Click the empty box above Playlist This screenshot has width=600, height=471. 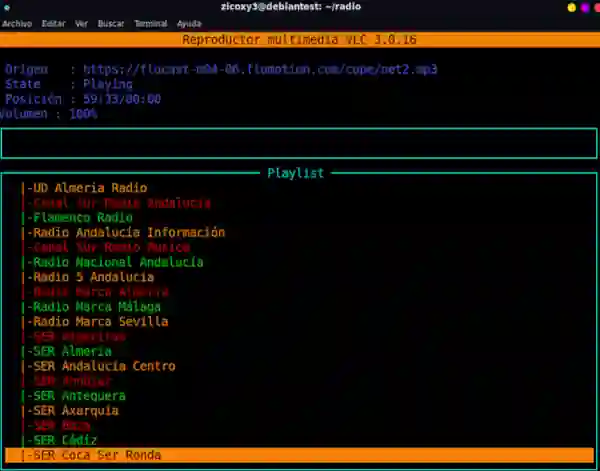coord(300,144)
